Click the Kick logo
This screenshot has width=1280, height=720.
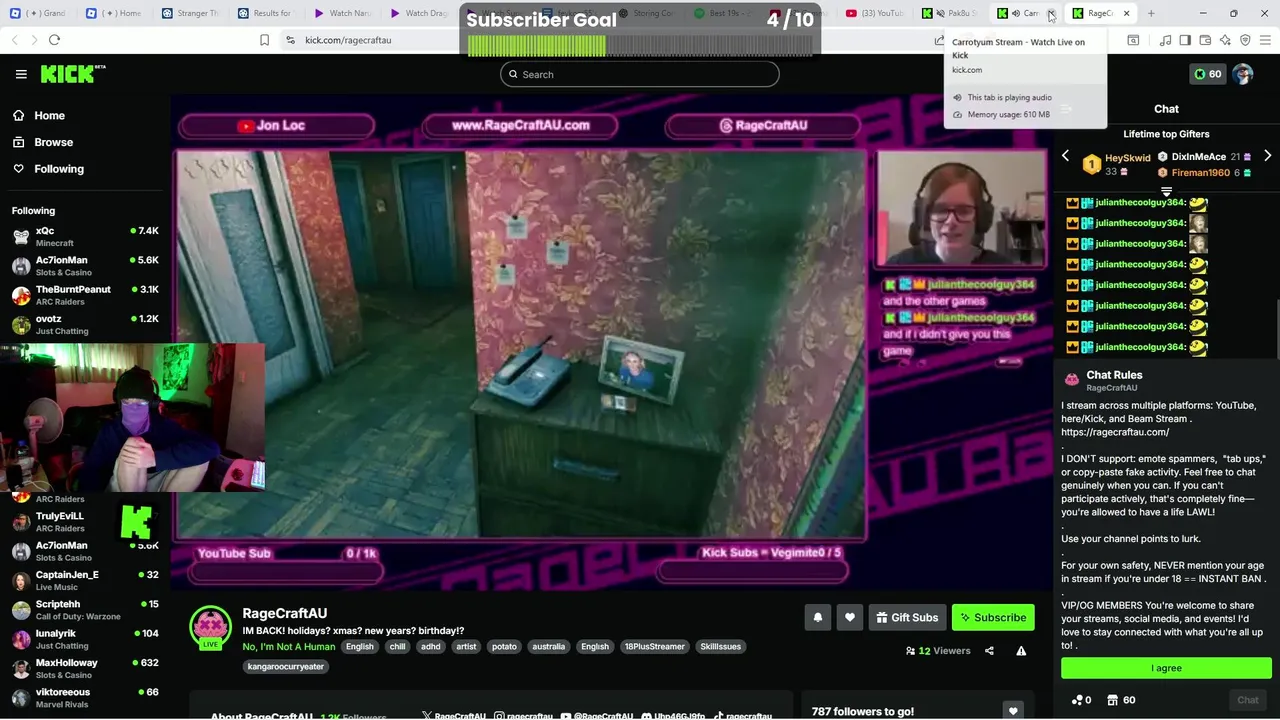tap(72, 74)
